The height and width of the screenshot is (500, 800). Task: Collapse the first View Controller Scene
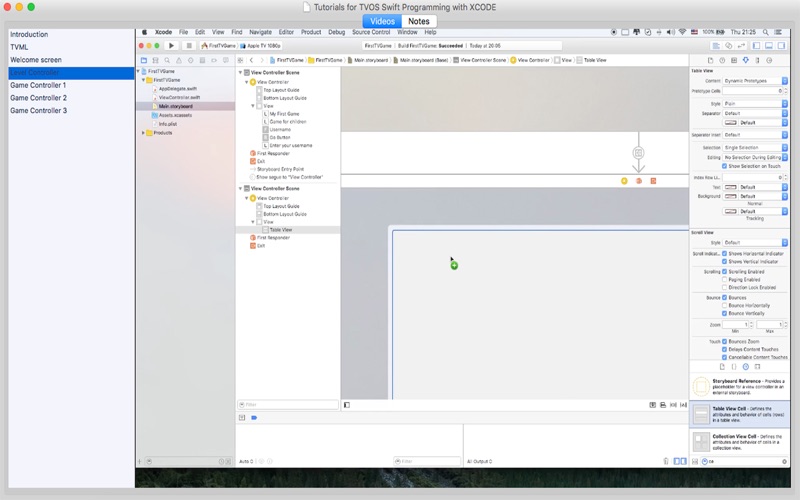pos(241,72)
